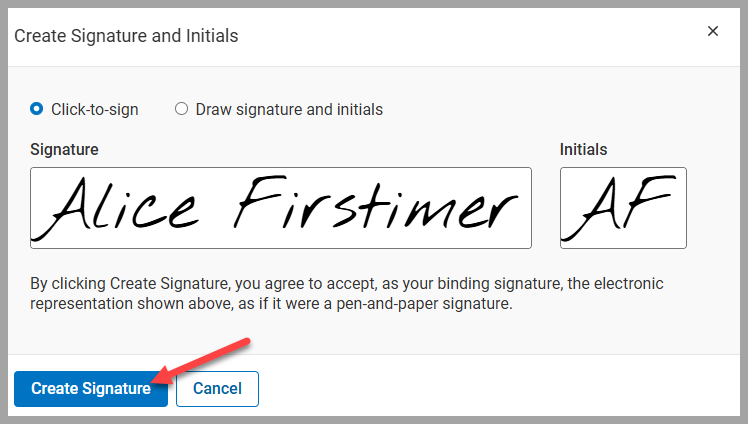Click the dialog title 'Create Signature and Initials'
This screenshot has width=748, height=424.
(x=125, y=36)
